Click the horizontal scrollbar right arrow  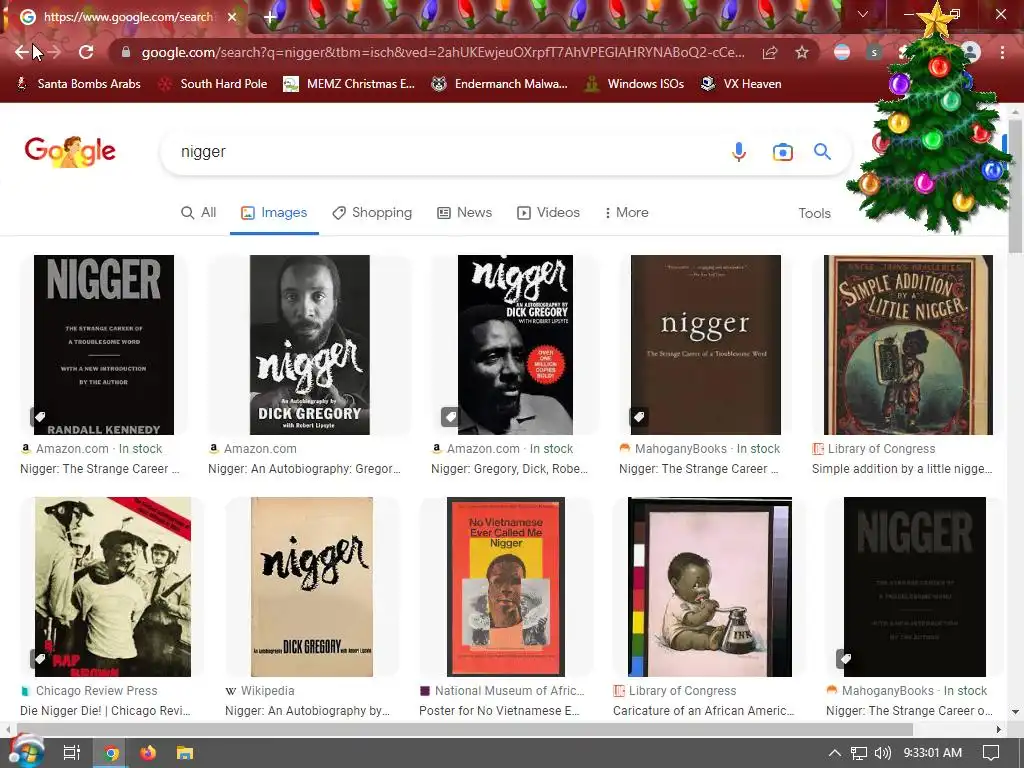pyautogui.click(x=999, y=729)
